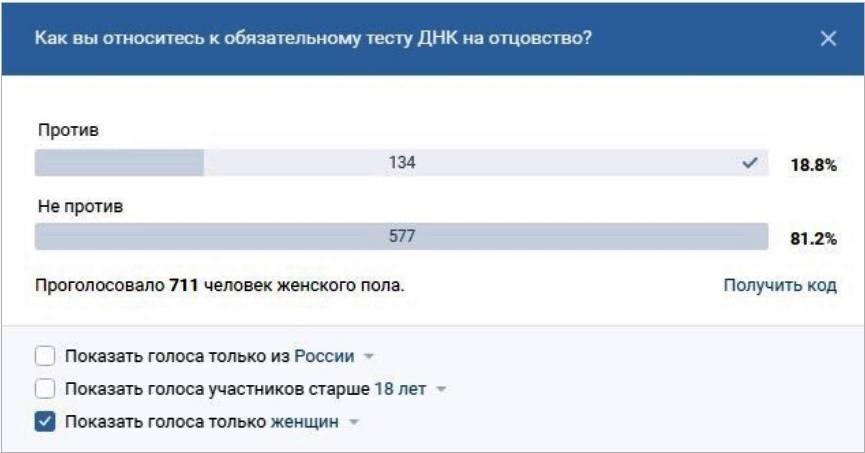Screen dimensions: 865x453
Task: Click the Не против option label
Action: [x=81, y=207]
